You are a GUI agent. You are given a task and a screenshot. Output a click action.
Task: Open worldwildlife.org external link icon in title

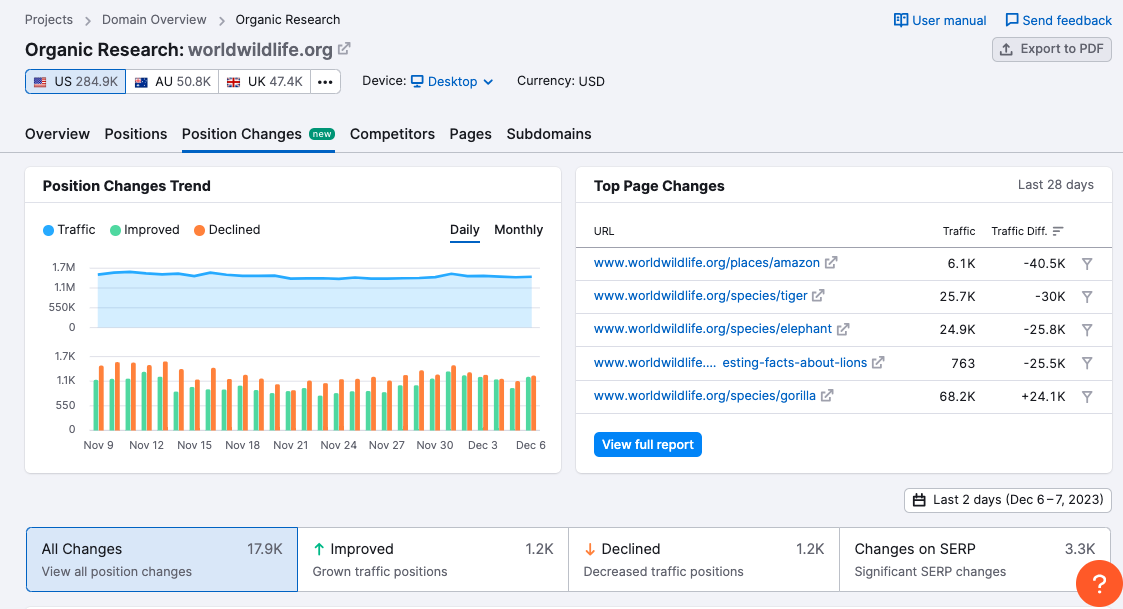point(344,49)
